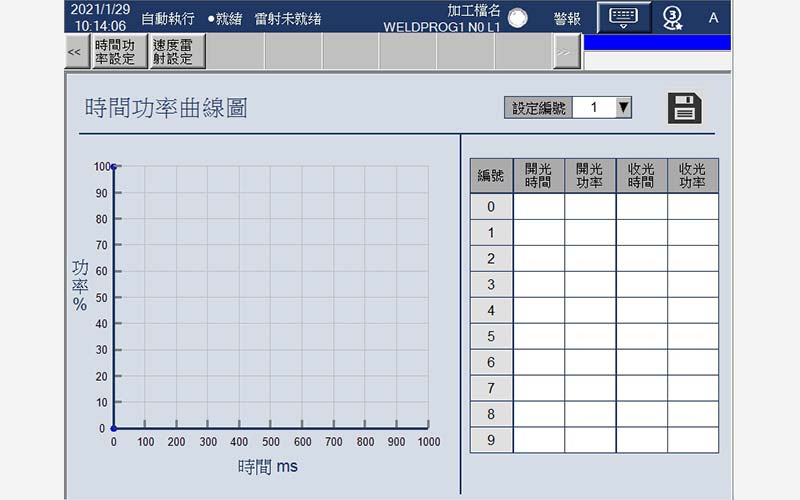The image size is (800, 500).
Task: Click the 開光功率 column header
Action: pos(590,176)
